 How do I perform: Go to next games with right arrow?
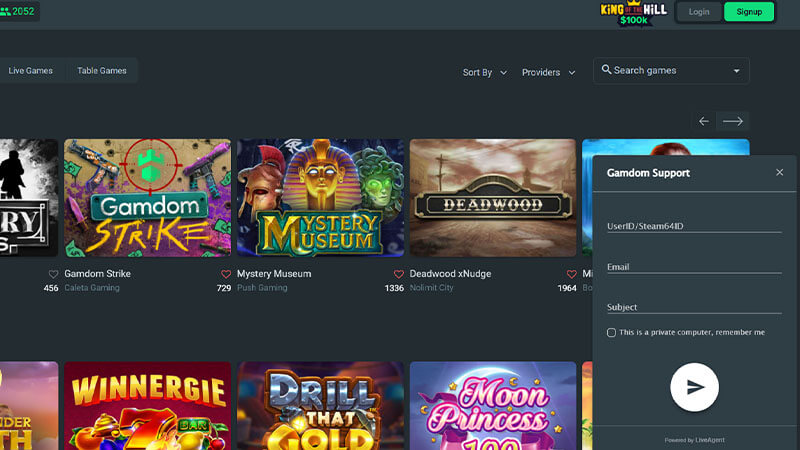[x=733, y=121]
